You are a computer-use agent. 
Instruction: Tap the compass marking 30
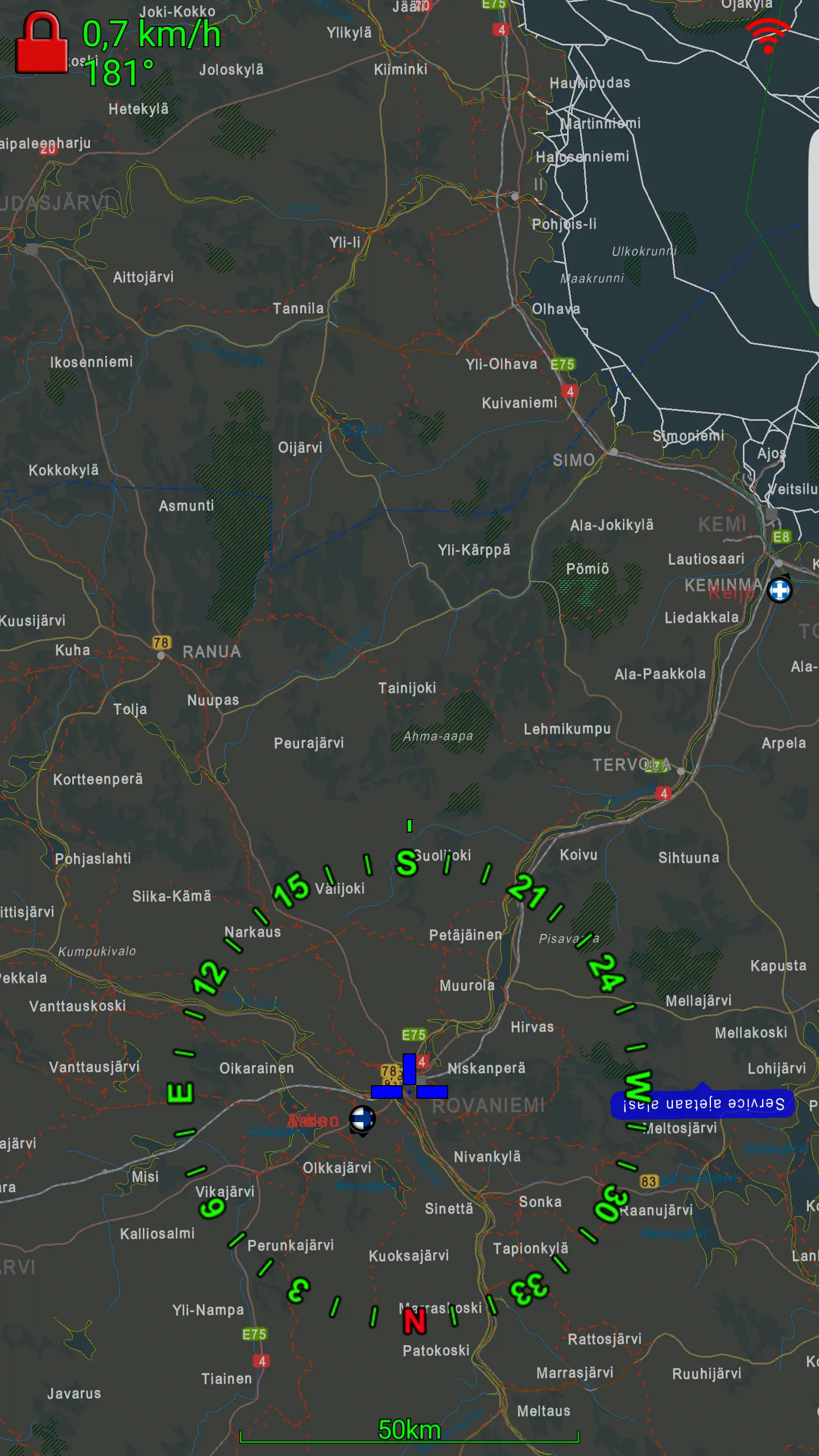tap(611, 1203)
